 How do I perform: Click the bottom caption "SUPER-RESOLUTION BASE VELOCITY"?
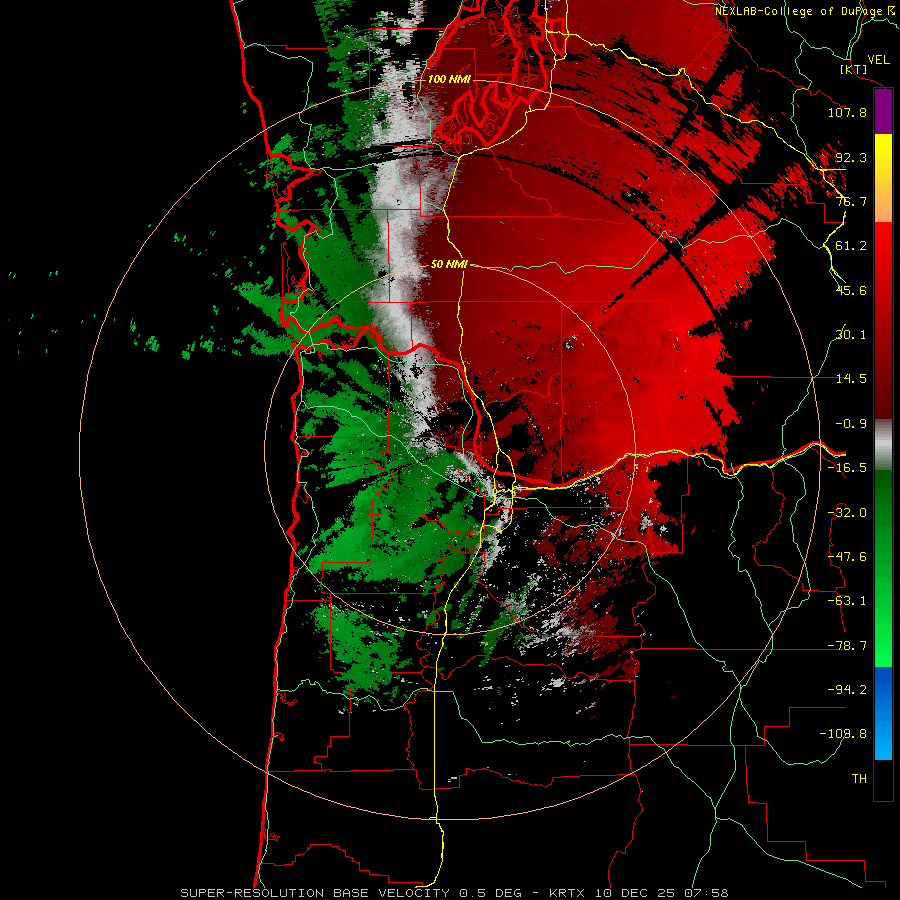(317, 893)
